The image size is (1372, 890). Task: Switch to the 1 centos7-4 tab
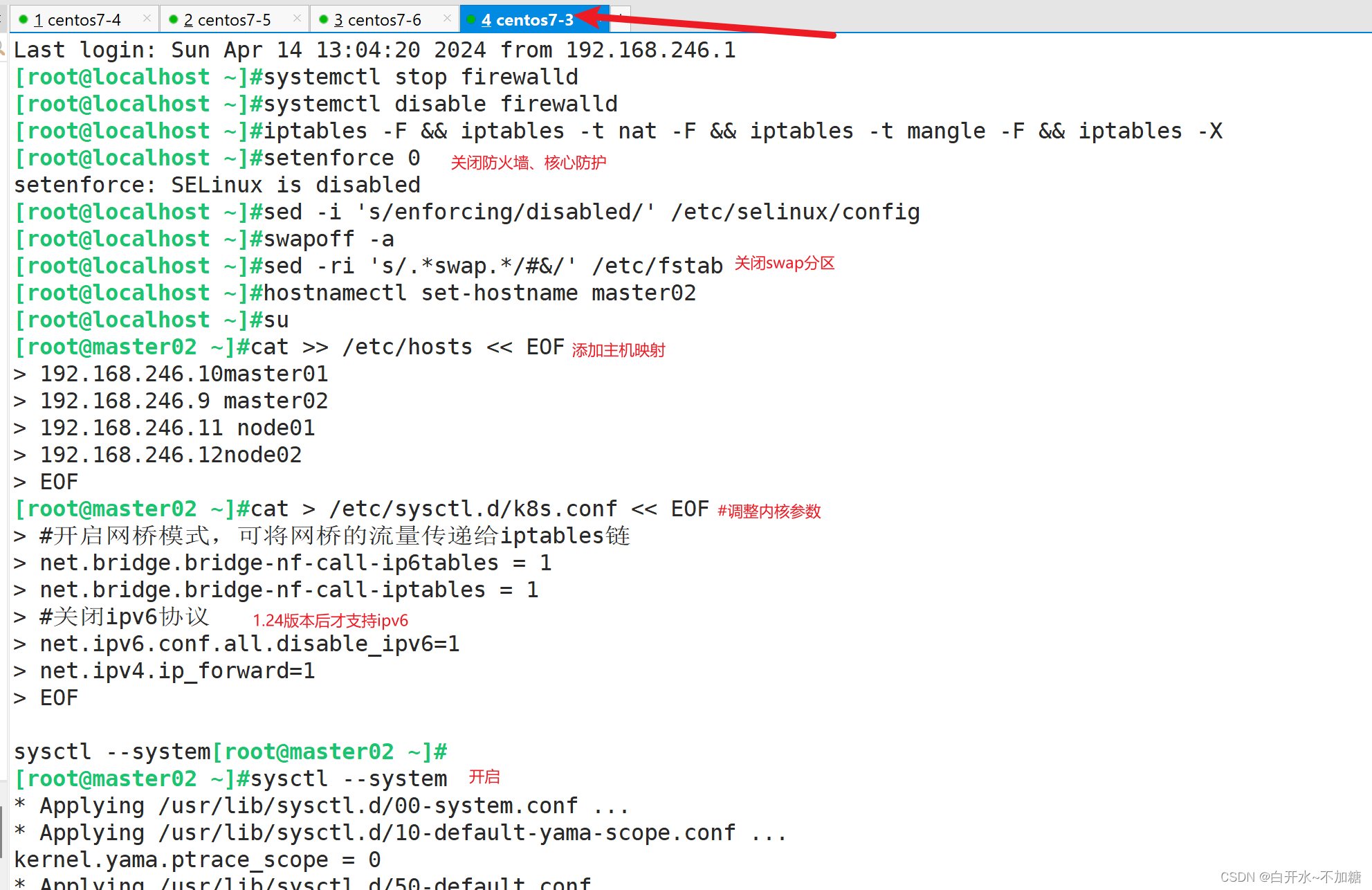(x=84, y=19)
